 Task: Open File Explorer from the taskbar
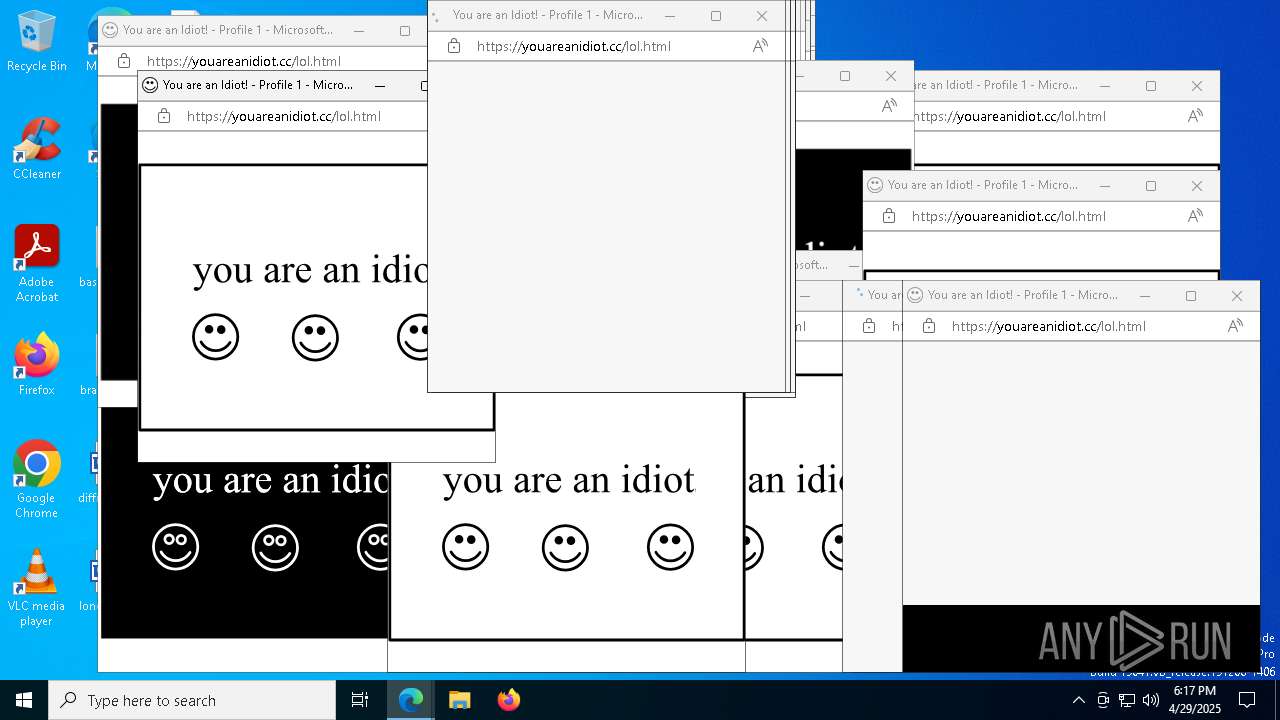[459, 700]
